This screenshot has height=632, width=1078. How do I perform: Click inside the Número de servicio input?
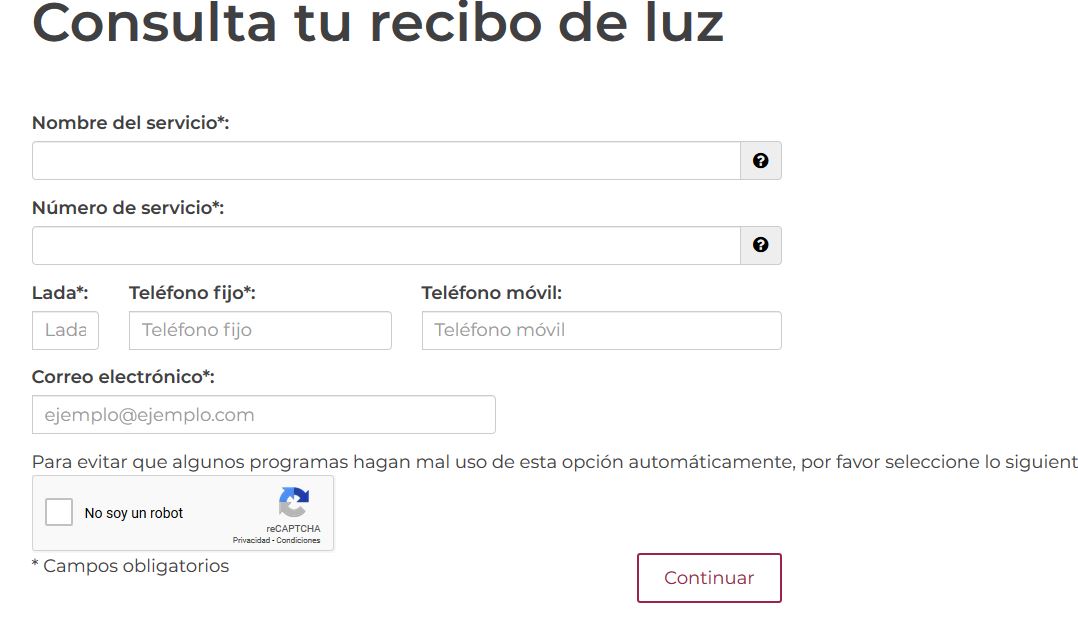point(385,244)
